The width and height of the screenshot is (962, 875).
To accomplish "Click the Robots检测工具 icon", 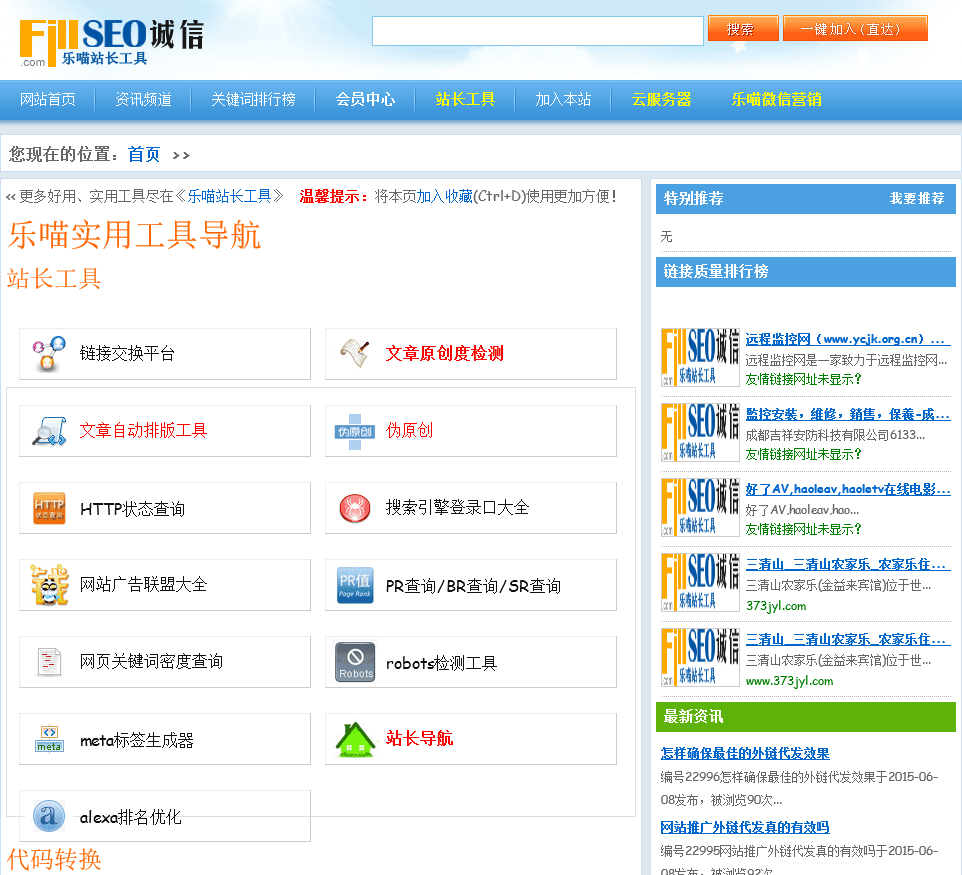I will tap(355, 662).
